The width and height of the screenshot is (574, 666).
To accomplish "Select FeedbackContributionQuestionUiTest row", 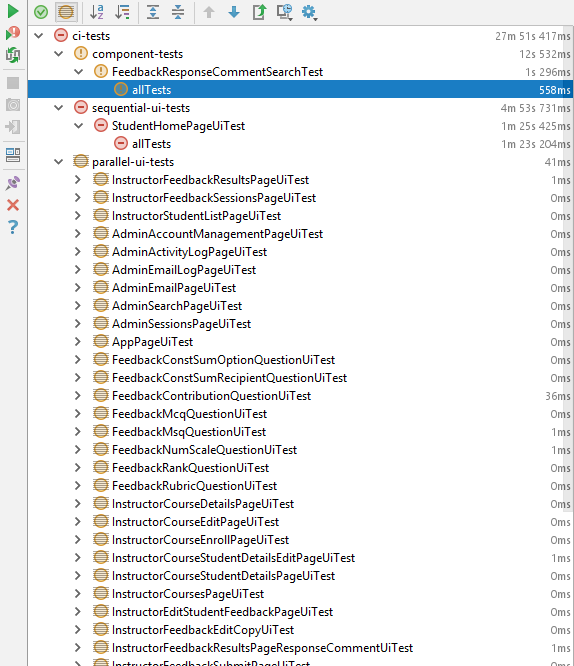I will (300, 395).
